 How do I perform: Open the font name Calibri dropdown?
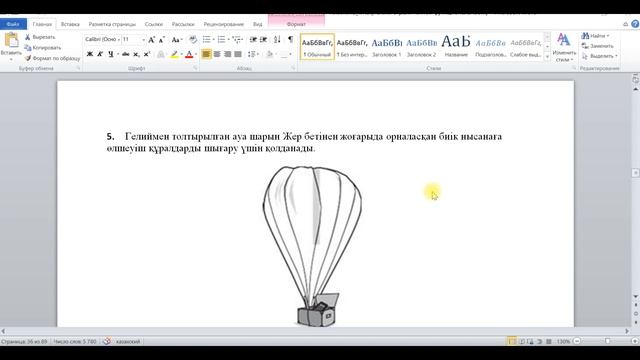click(119, 40)
